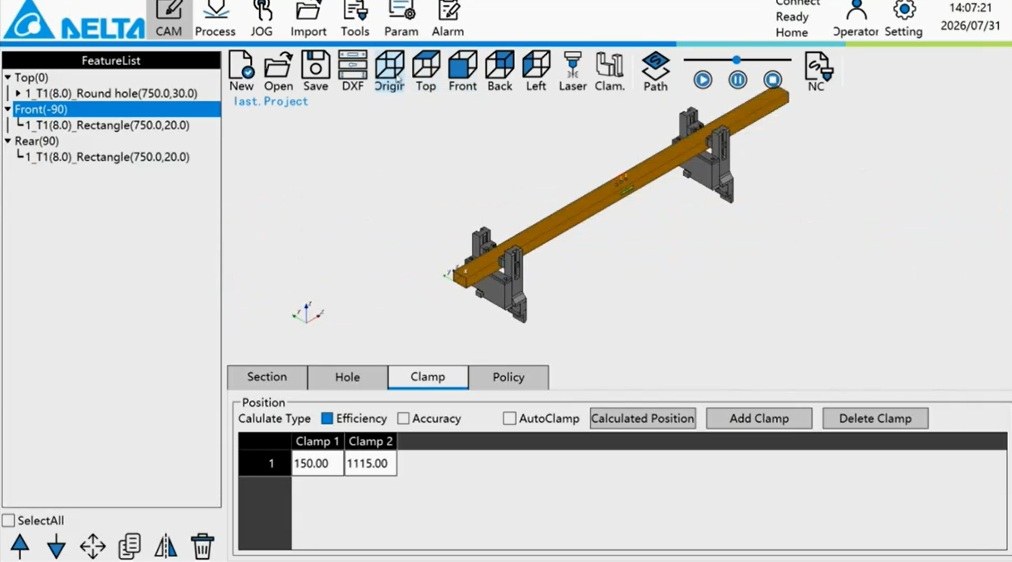
Task: Click the simulation speed slider handle
Action: coord(736,59)
